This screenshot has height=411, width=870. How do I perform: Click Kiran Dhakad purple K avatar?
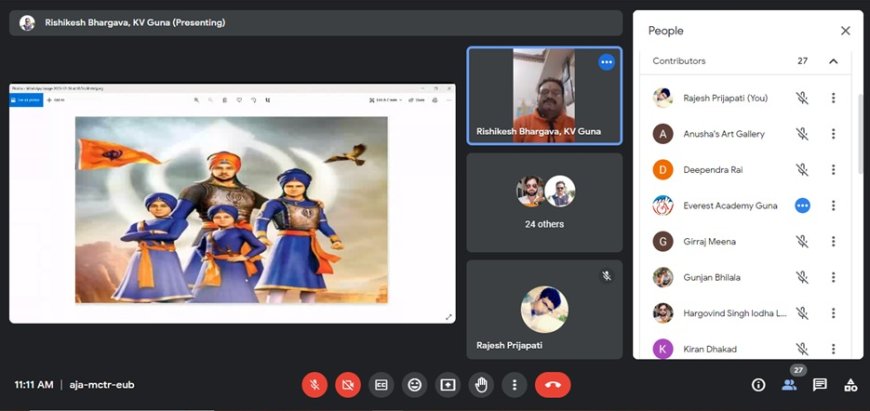[662, 349]
